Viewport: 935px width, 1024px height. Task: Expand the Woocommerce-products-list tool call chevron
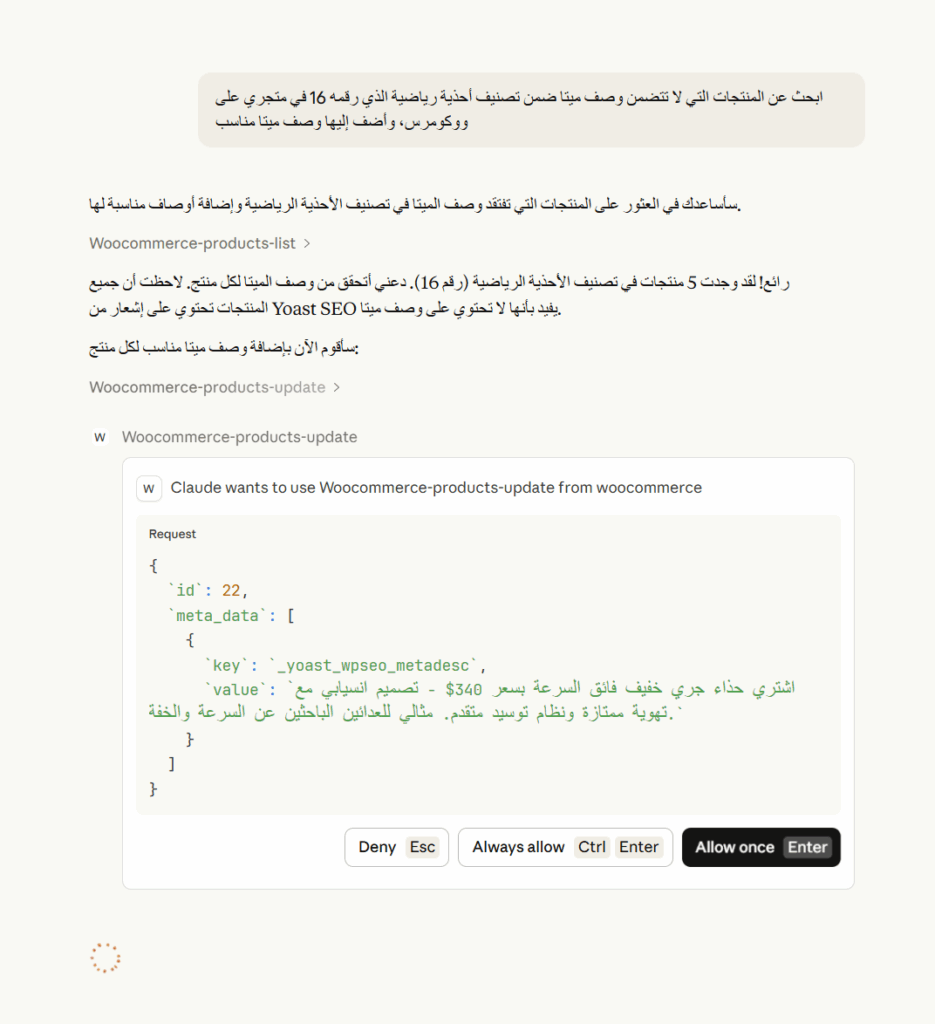click(306, 243)
